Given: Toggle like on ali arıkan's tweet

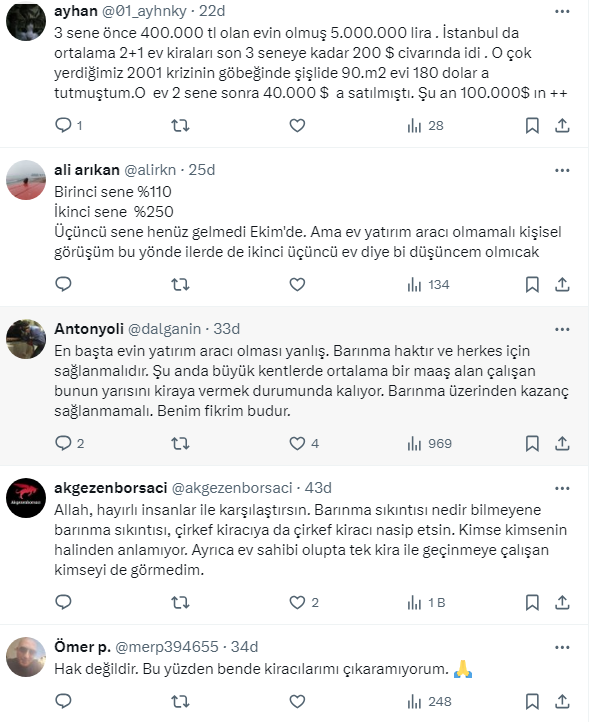Looking at the screenshot, I should tap(297, 285).
